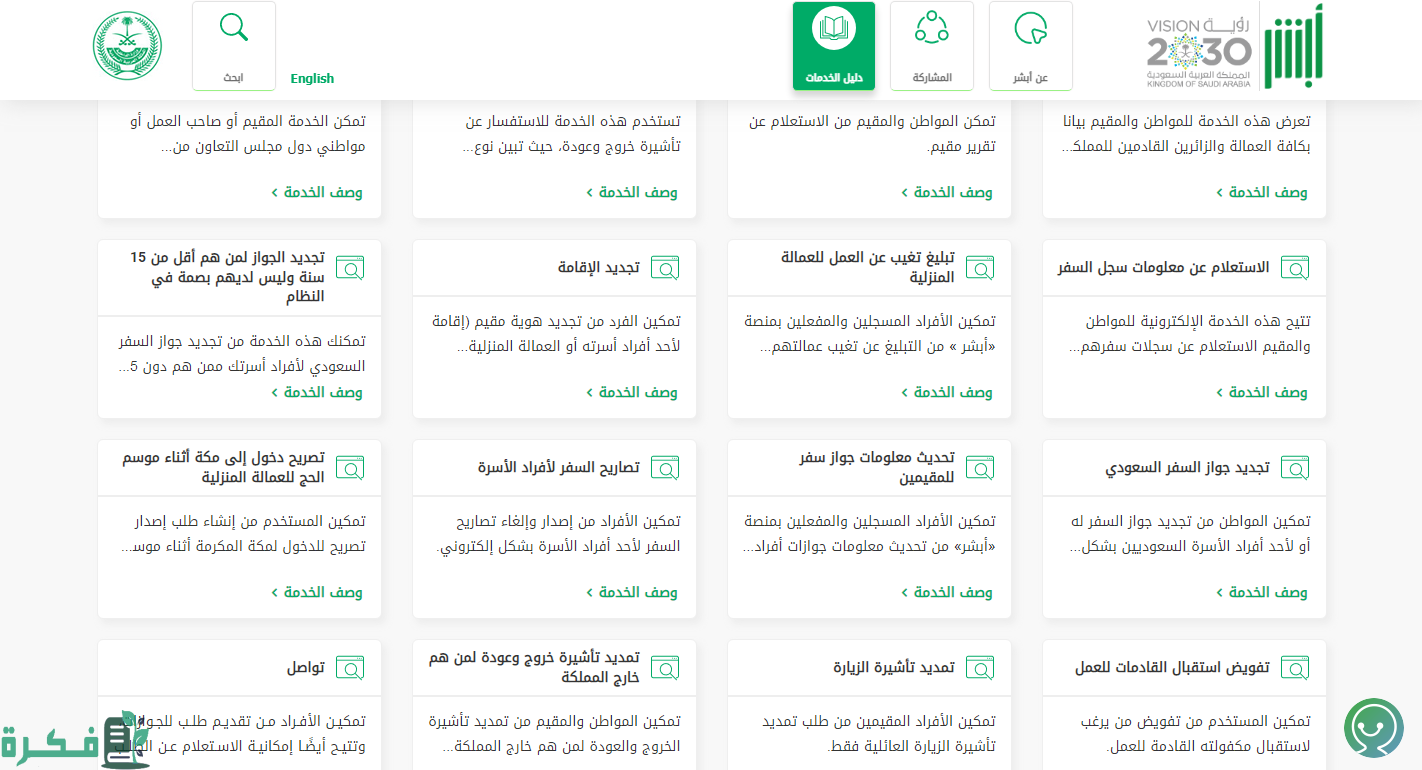Click the Ministry of Interior emblem
1422x770 pixels.
point(127,46)
